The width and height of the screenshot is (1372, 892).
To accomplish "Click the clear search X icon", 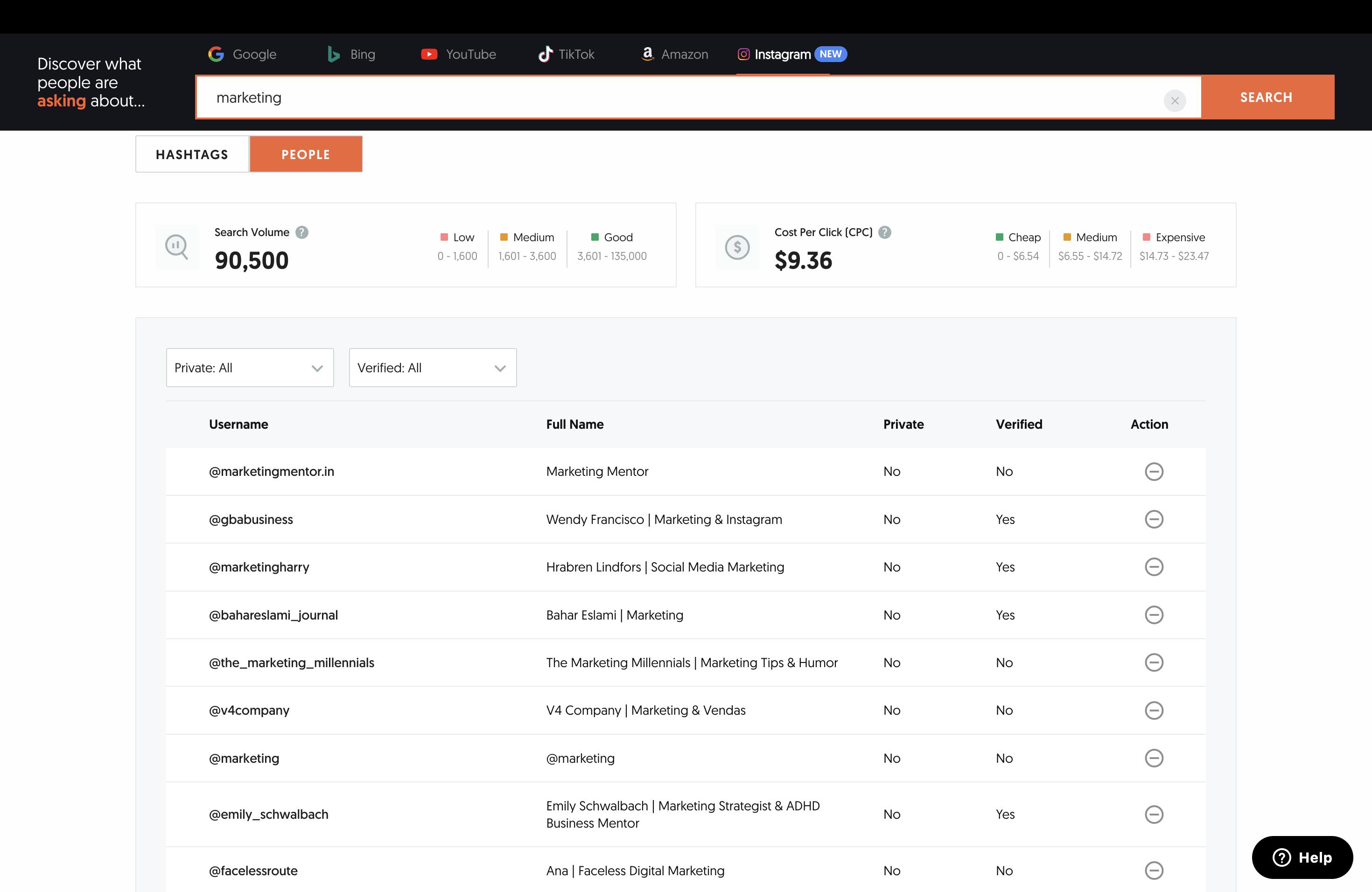I will [1174, 100].
